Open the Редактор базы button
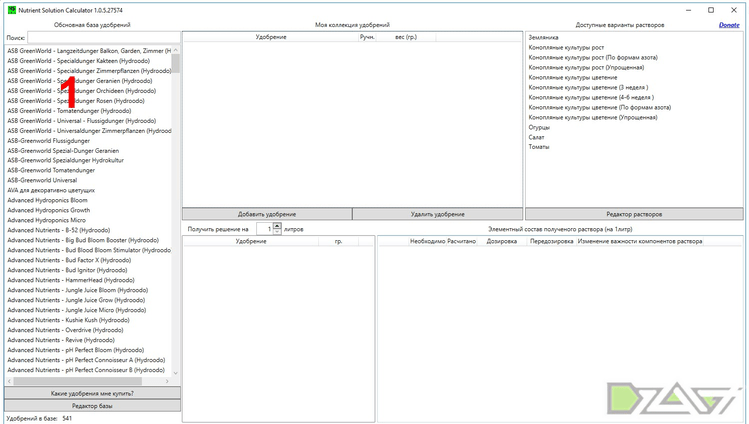 pos(92,405)
